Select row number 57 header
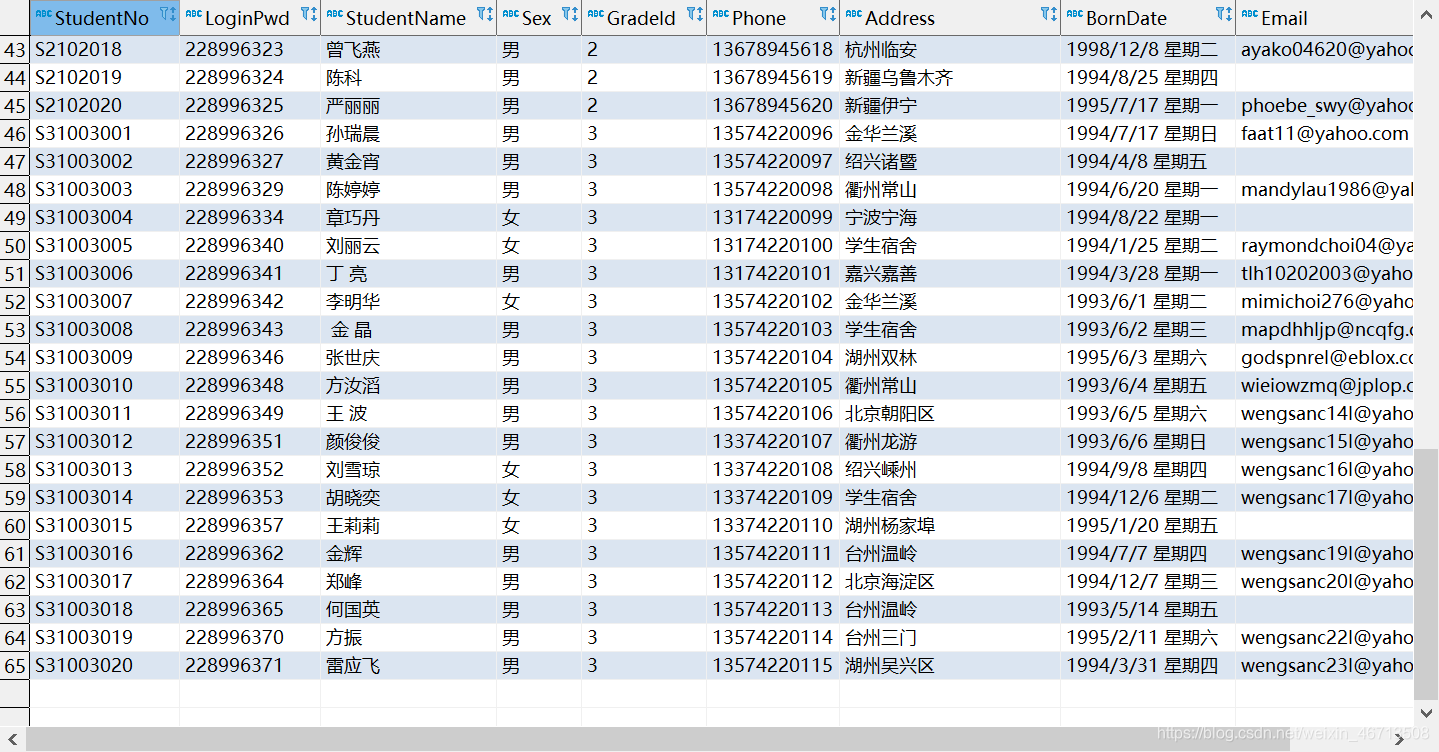The image size is (1439, 752). 15,441
